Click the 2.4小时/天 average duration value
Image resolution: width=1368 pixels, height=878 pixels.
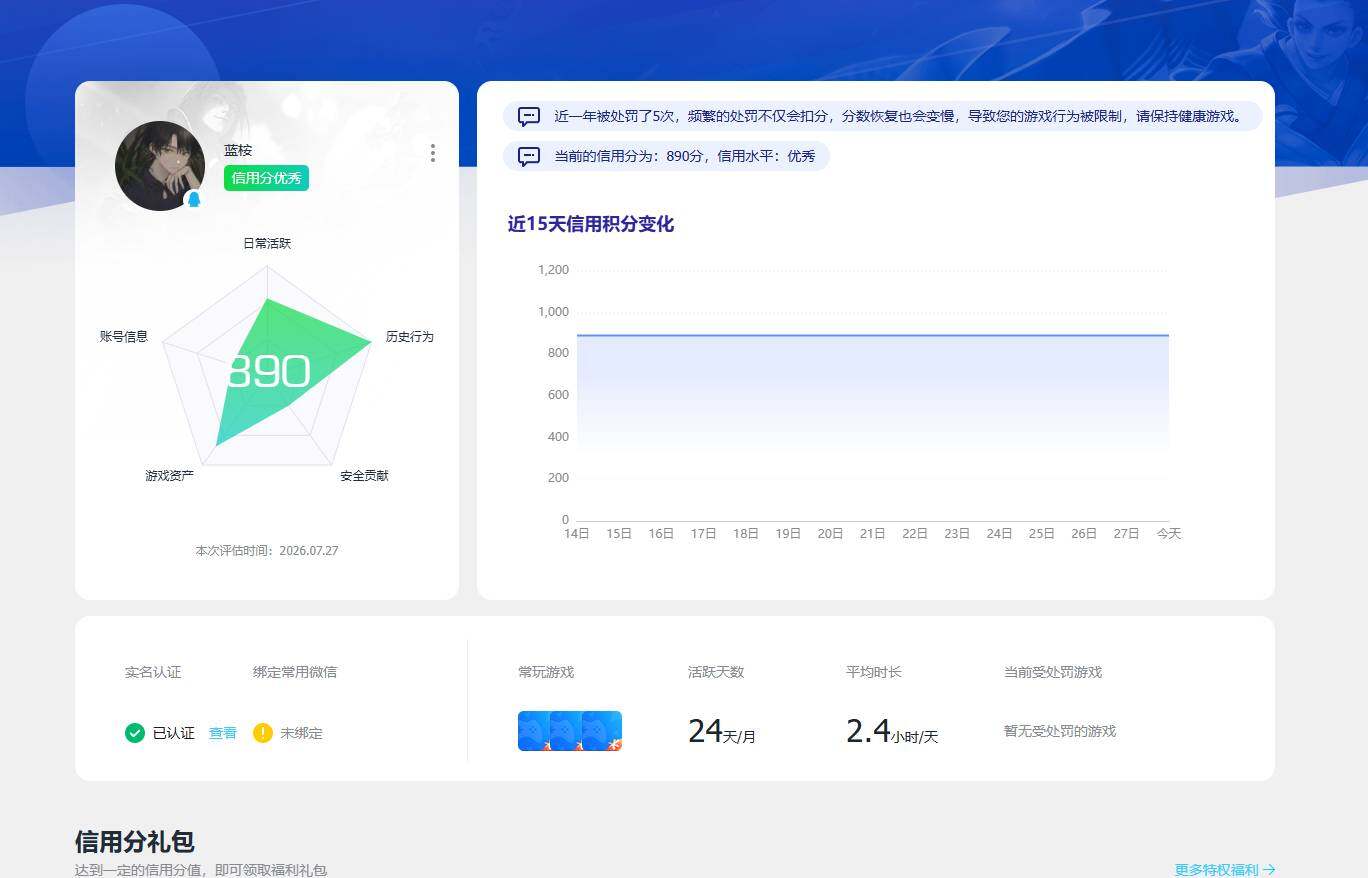point(892,732)
